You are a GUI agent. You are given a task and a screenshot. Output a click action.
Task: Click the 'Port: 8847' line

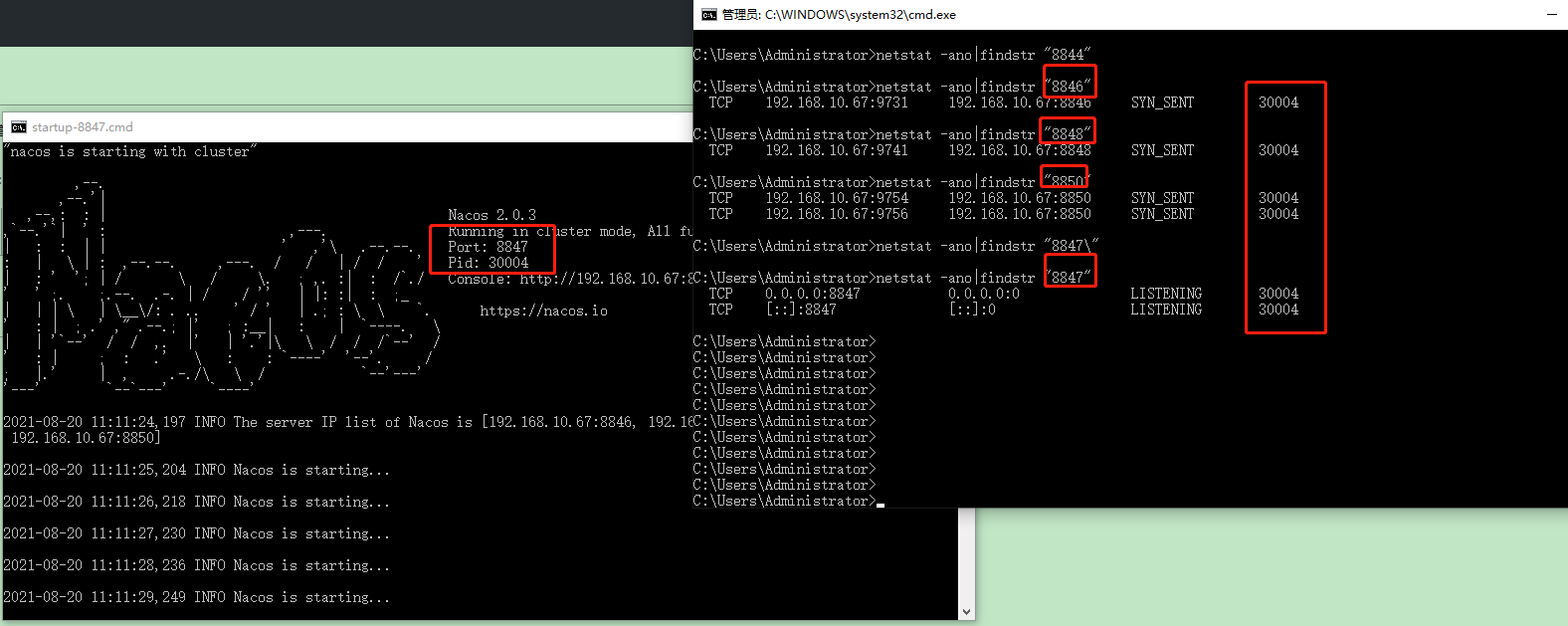coord(488,247)
